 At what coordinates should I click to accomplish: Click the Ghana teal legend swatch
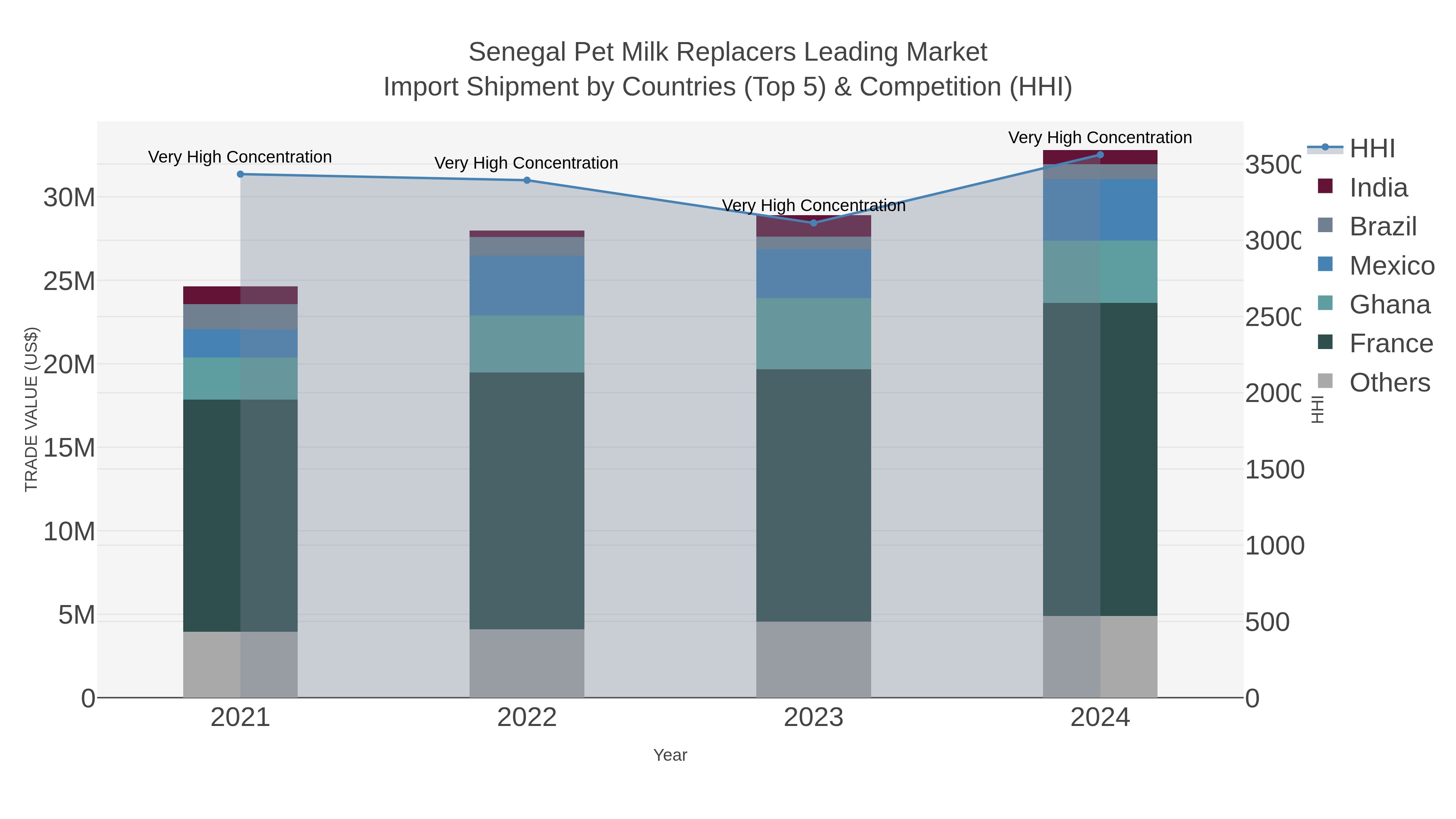[x=1325, y=303]
